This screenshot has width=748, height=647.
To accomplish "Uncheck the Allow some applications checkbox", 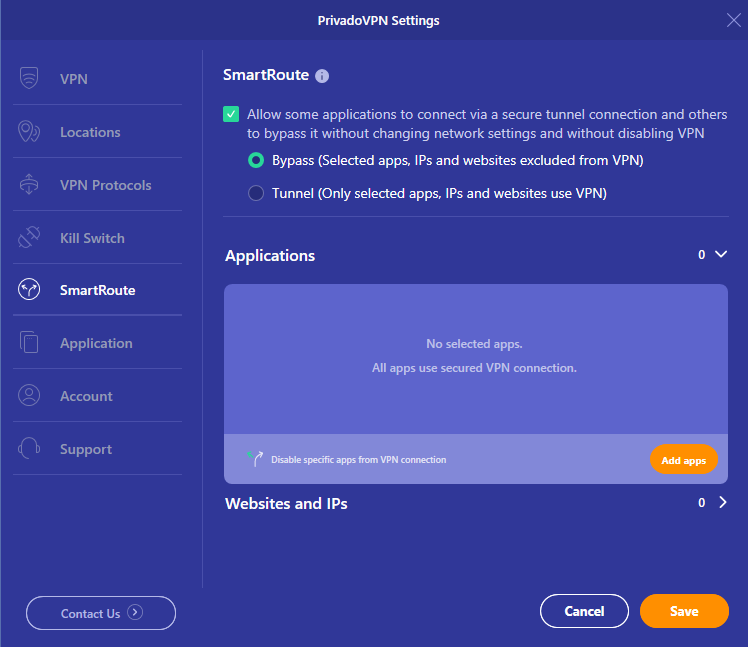I will point(231,114).
